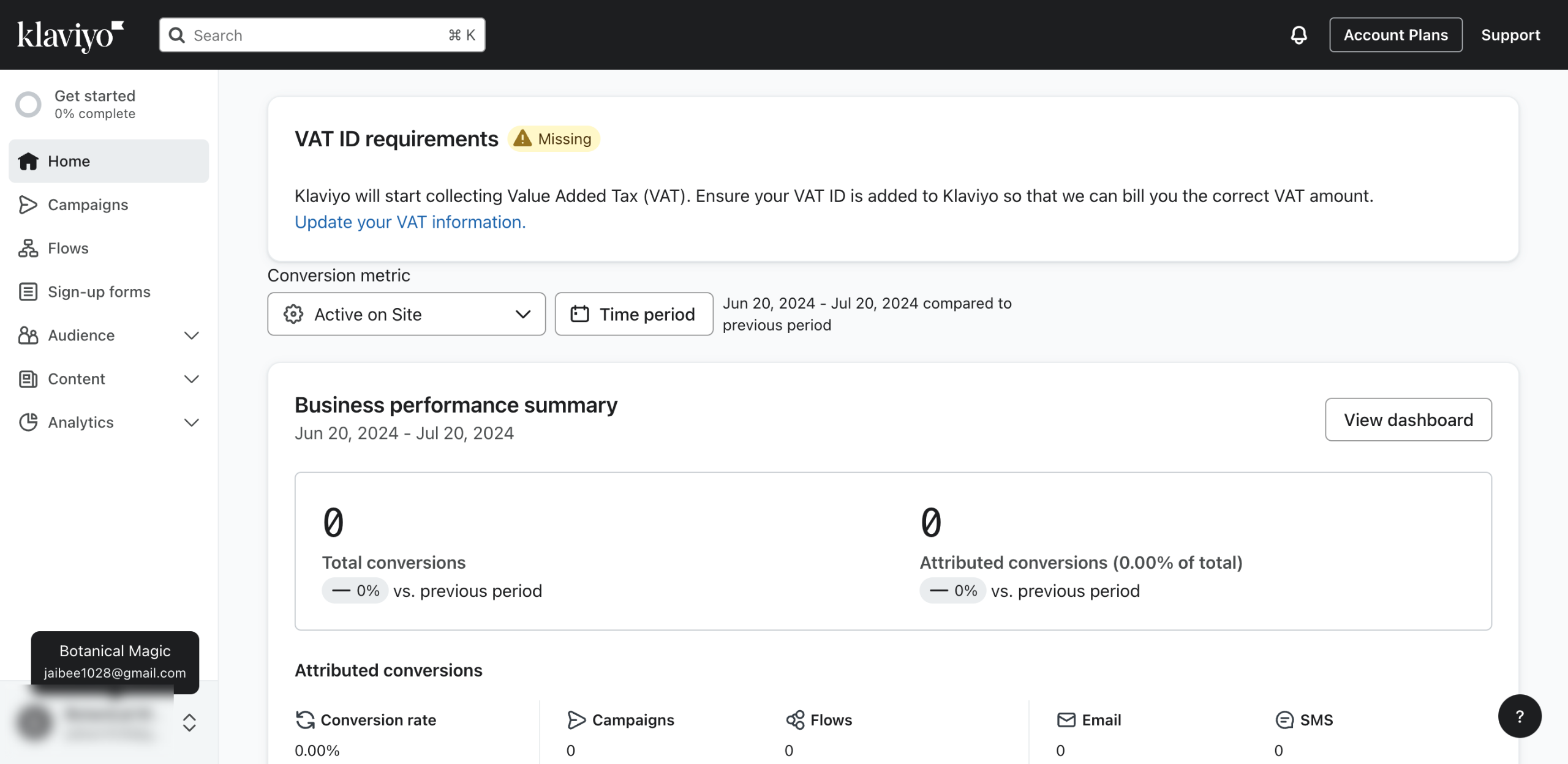Expand the Analytics menu chevron
The width and height of the screenshot is (1568, 764).
(x=191, y=422)
